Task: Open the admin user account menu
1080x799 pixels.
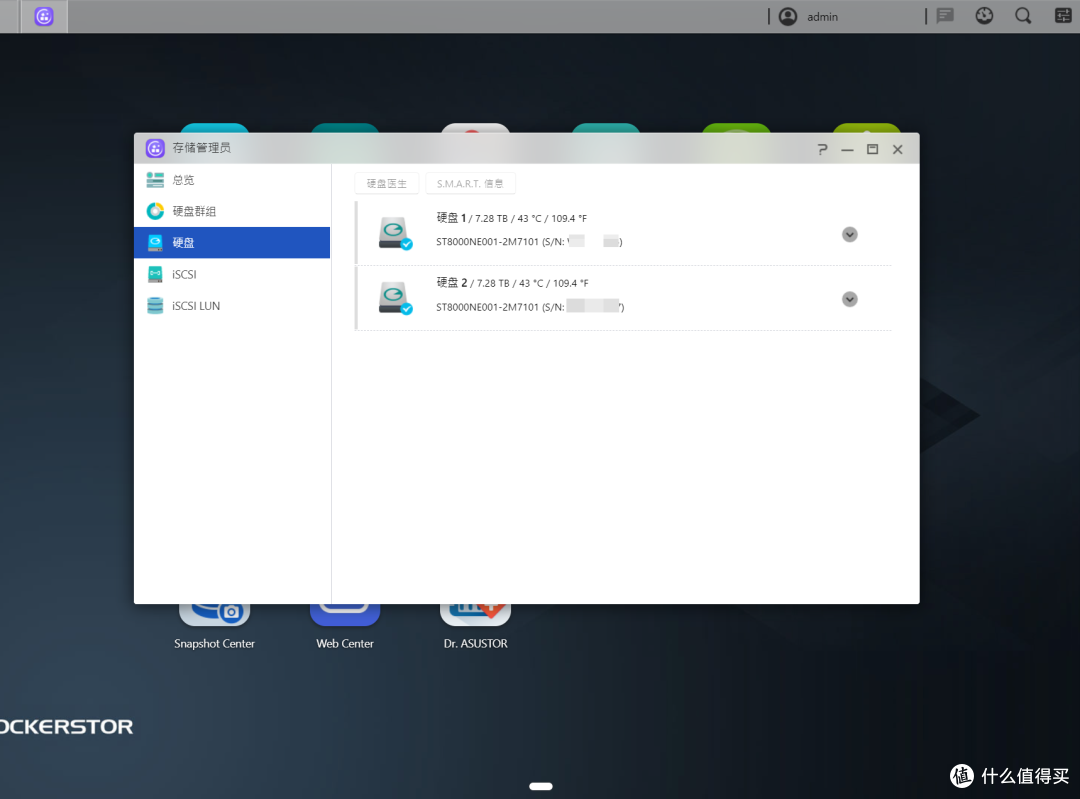Action: (809, 17)
